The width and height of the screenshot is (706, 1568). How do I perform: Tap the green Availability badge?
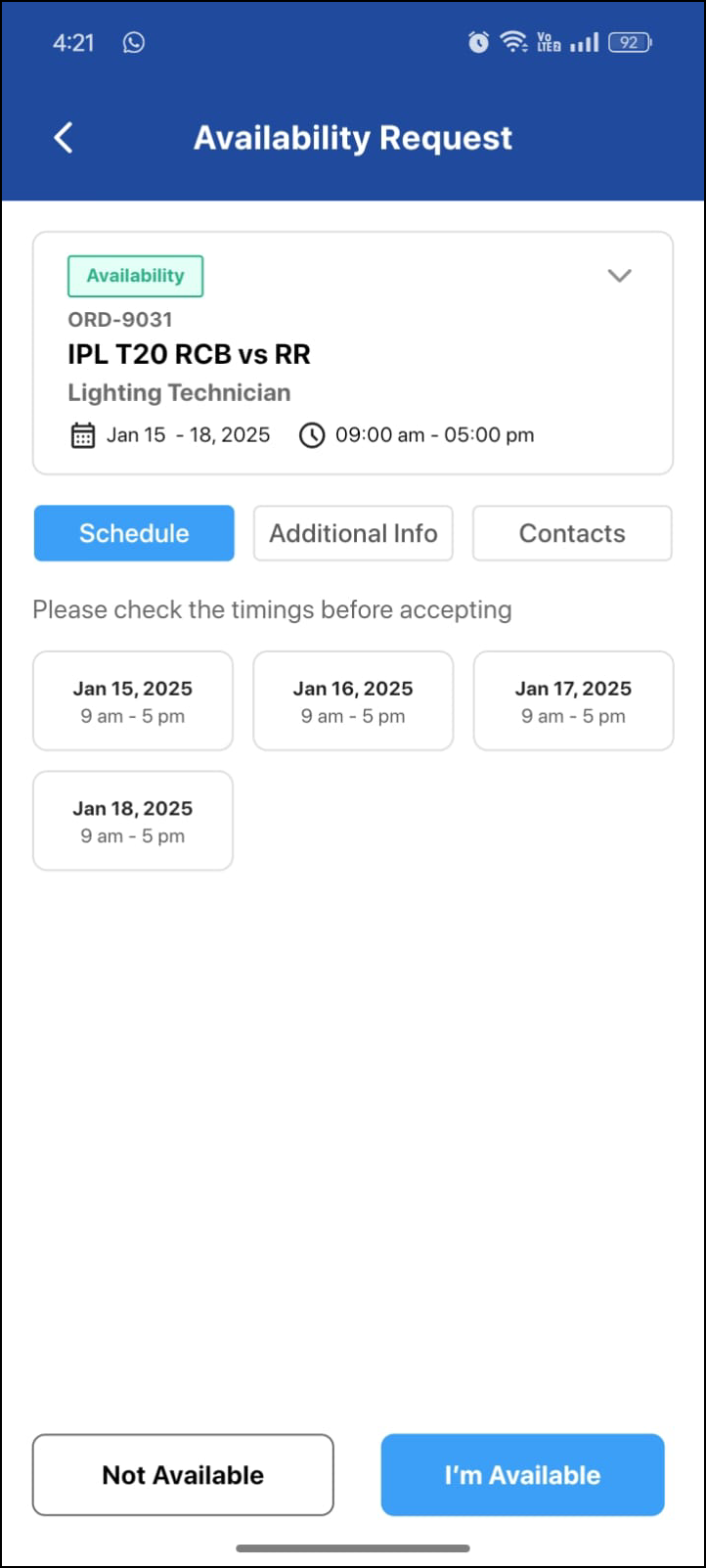click(x=135, y=276)
